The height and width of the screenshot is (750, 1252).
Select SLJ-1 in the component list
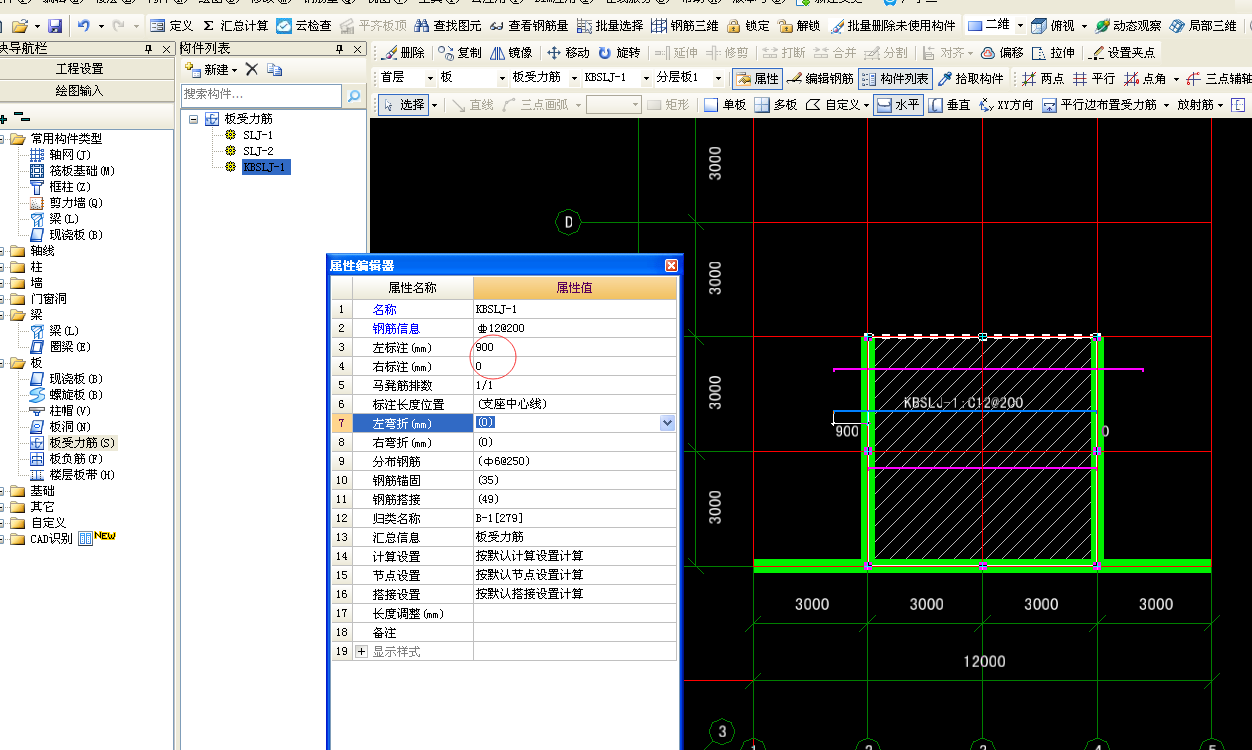pos(257,134)
